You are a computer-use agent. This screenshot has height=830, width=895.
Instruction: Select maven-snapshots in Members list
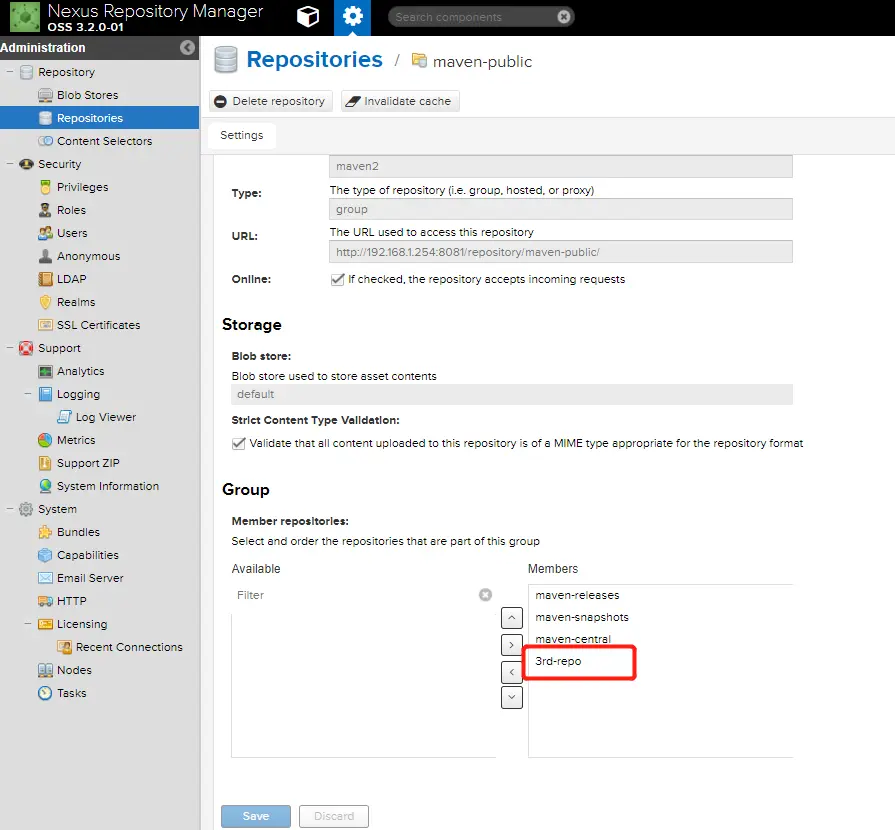582,617
